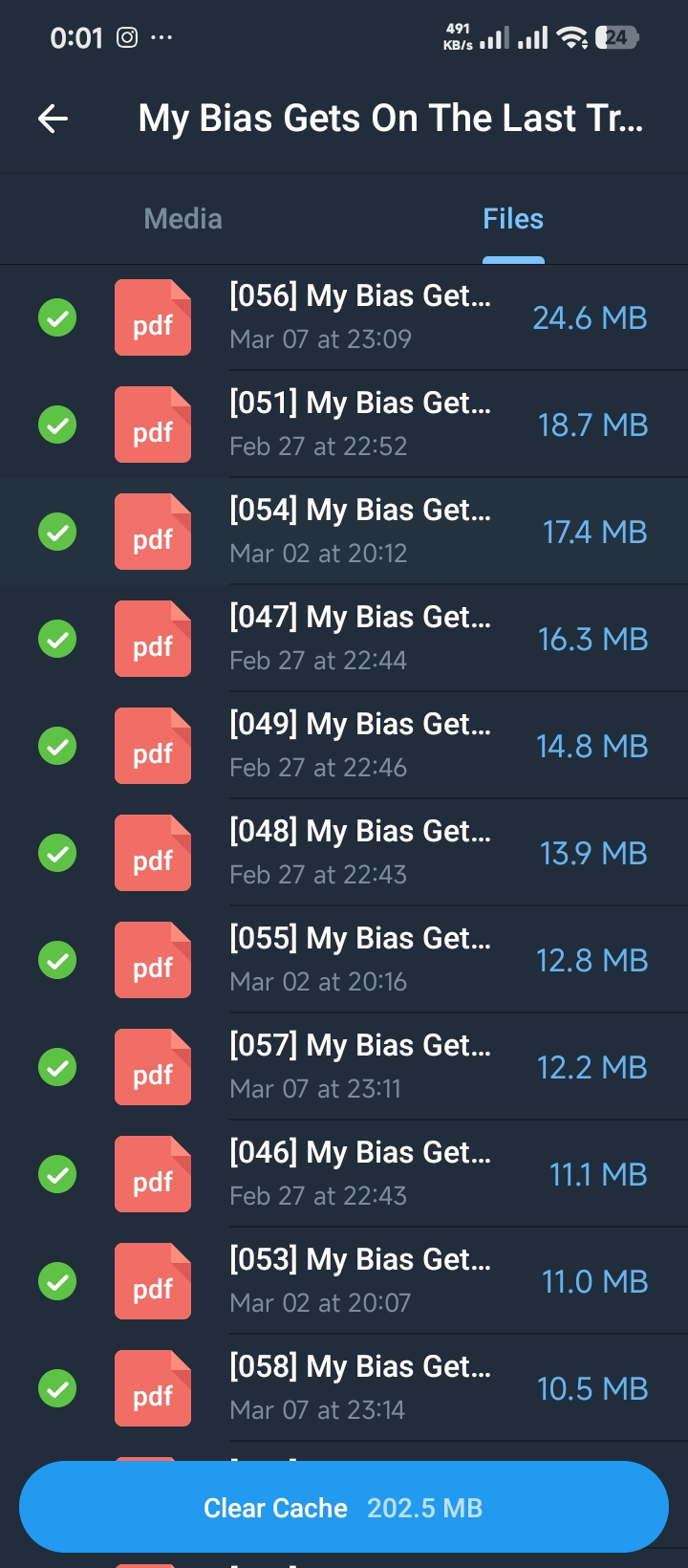Tap the pdf icon of file [049]
The width and height of the screenshot is (688, 1568).
pos(153,746)
